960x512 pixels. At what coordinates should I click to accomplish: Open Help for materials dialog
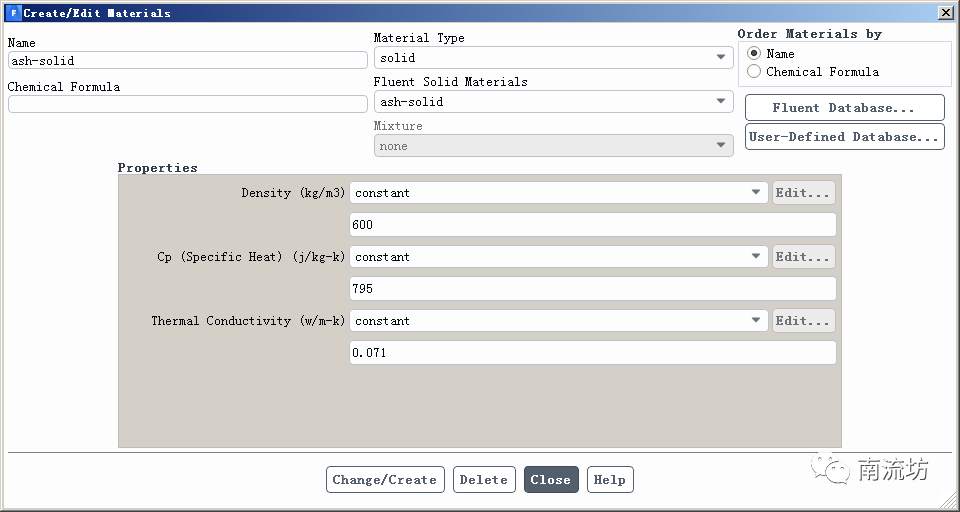click(x=610, y=480)
